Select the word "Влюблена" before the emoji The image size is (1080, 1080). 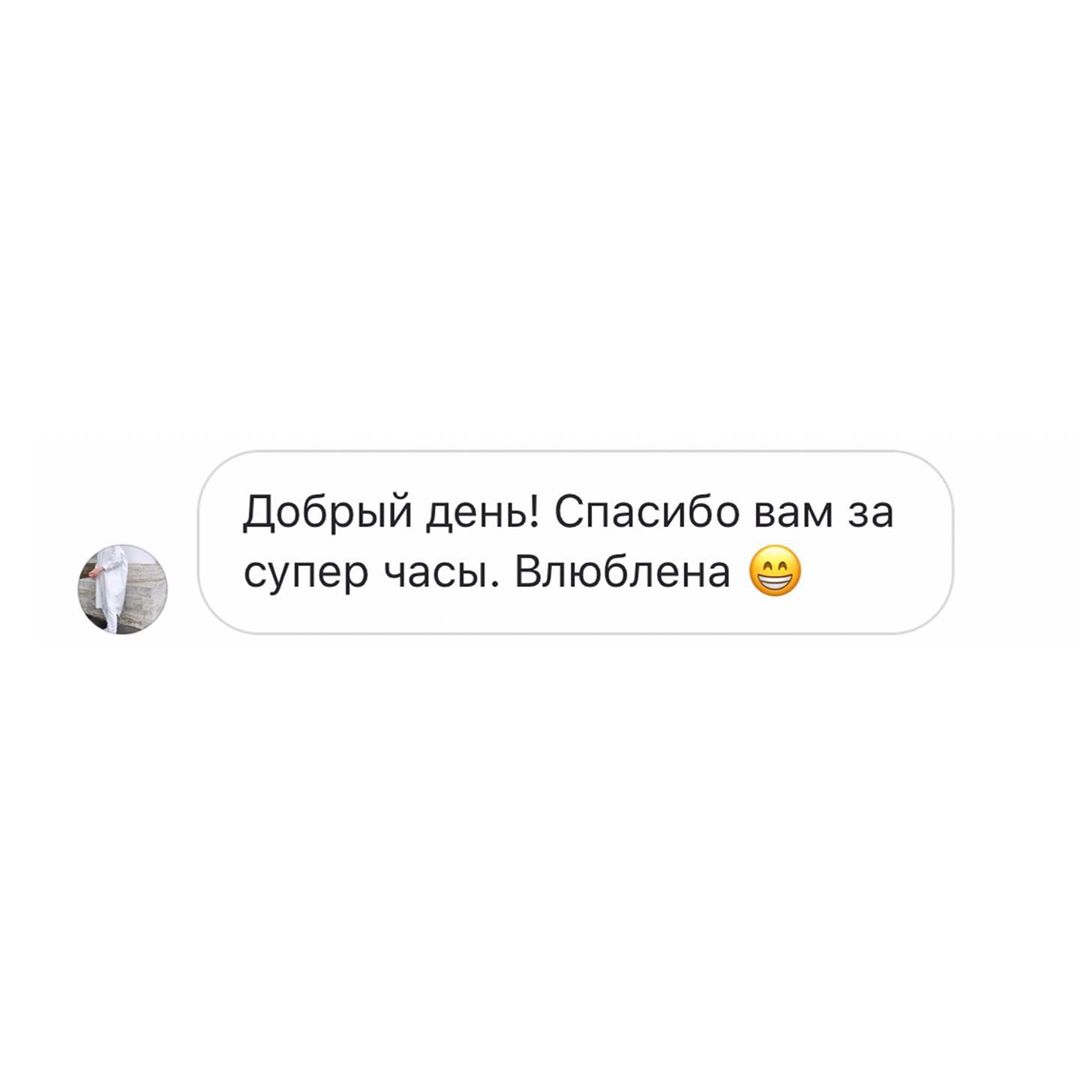(622, 571)
